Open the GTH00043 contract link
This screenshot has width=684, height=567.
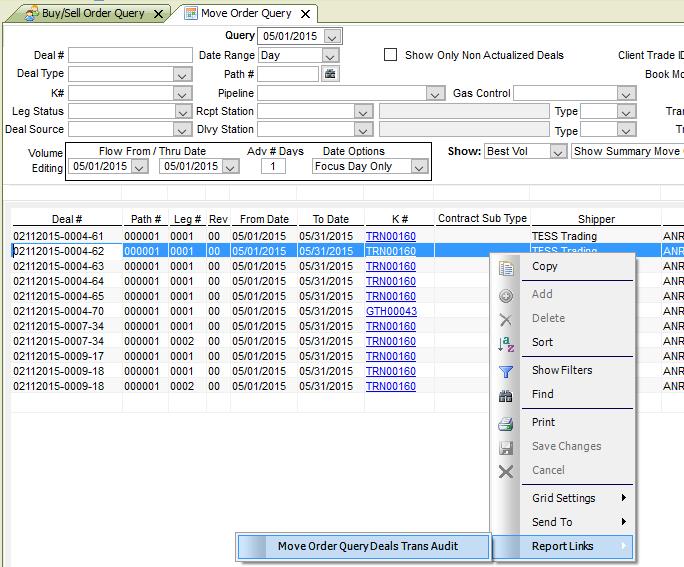point(390,312)
